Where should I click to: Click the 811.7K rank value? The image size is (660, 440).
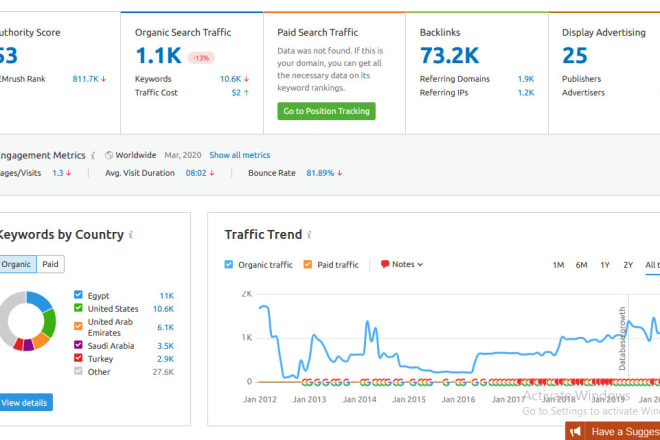[x=85, y=79]
